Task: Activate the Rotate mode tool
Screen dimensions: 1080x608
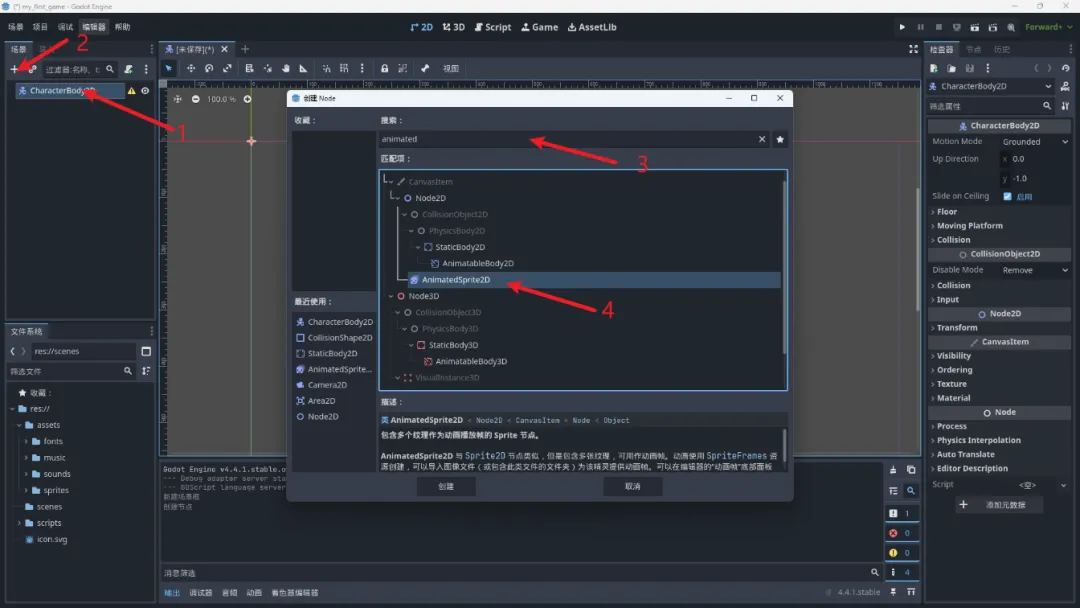Action: click(209, 68)
